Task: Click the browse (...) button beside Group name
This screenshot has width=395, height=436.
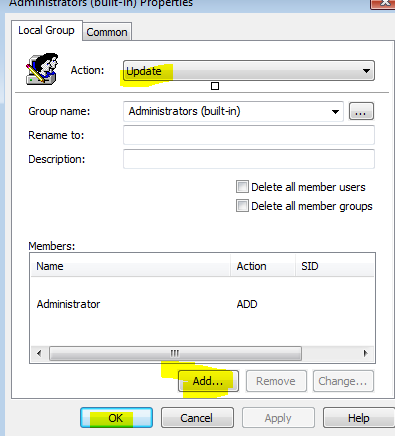Action: (361, 111)
